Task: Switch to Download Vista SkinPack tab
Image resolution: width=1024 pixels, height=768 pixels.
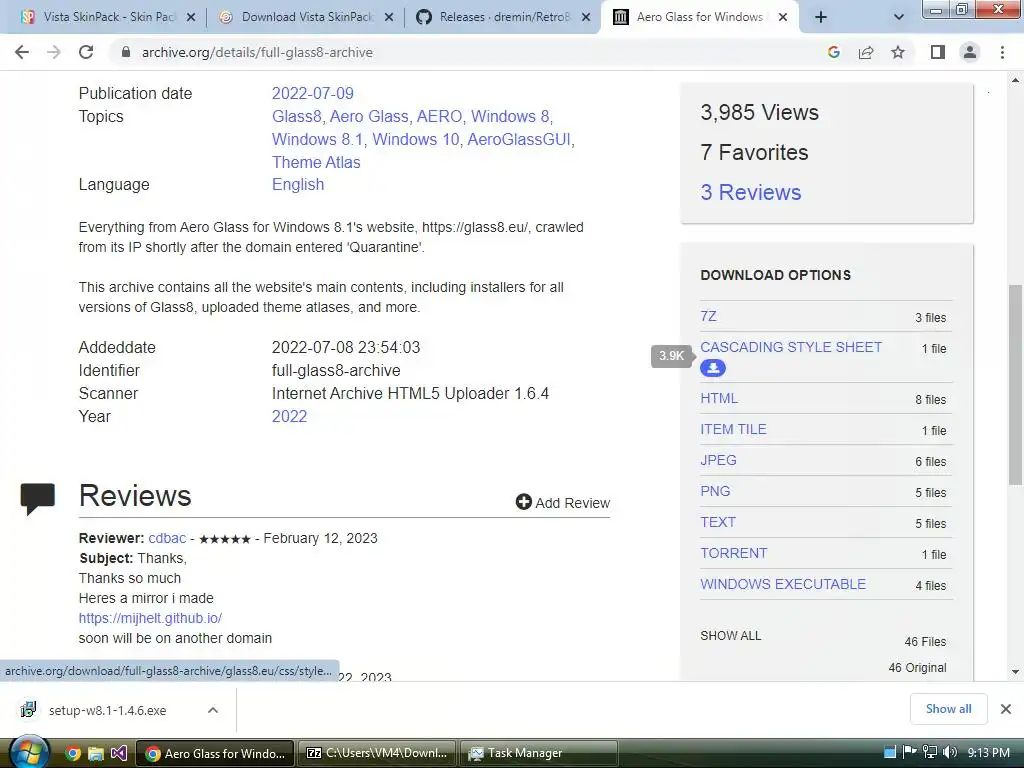Action: (306, 17)
